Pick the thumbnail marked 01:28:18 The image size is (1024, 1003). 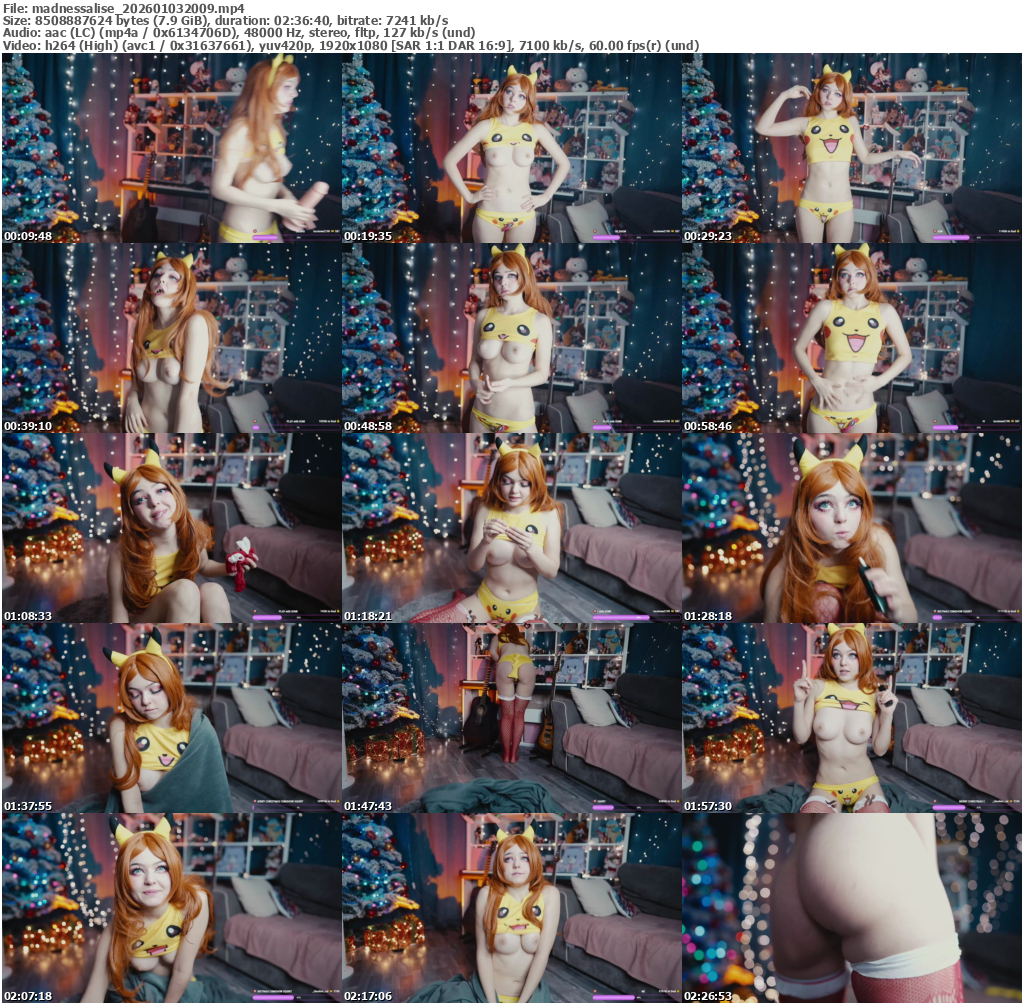point(852,528)
